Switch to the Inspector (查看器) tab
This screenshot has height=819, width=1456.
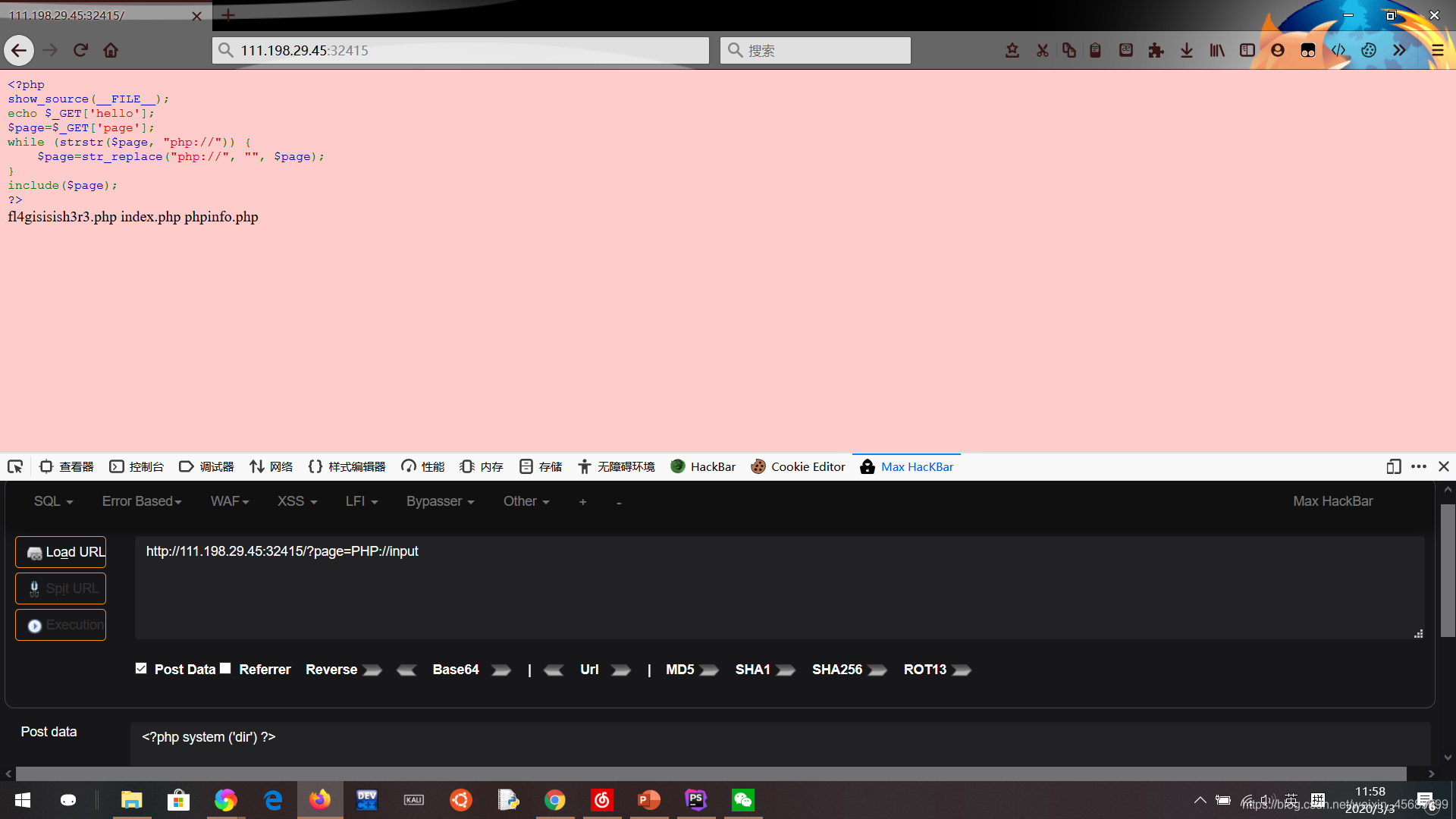(x=67, y=466)
